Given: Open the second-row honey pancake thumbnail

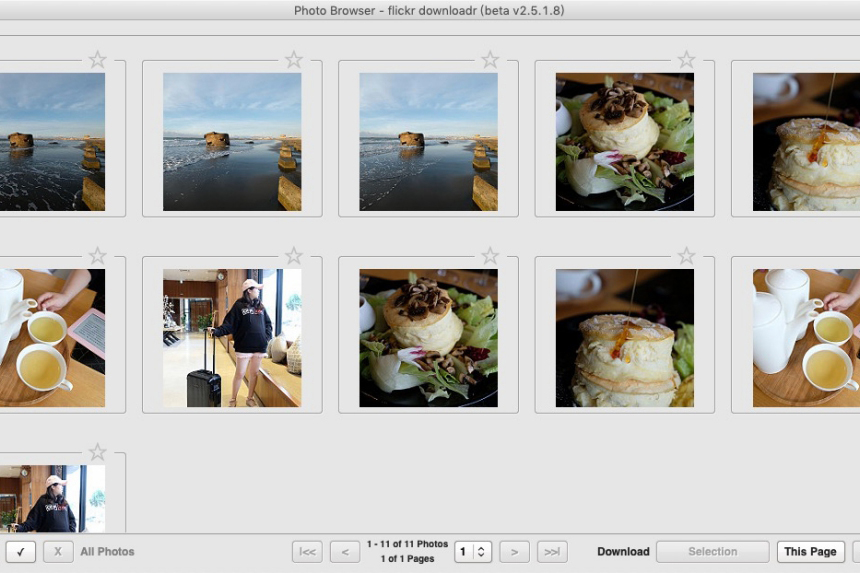Looking at the screenshot, I should [625, 338].
